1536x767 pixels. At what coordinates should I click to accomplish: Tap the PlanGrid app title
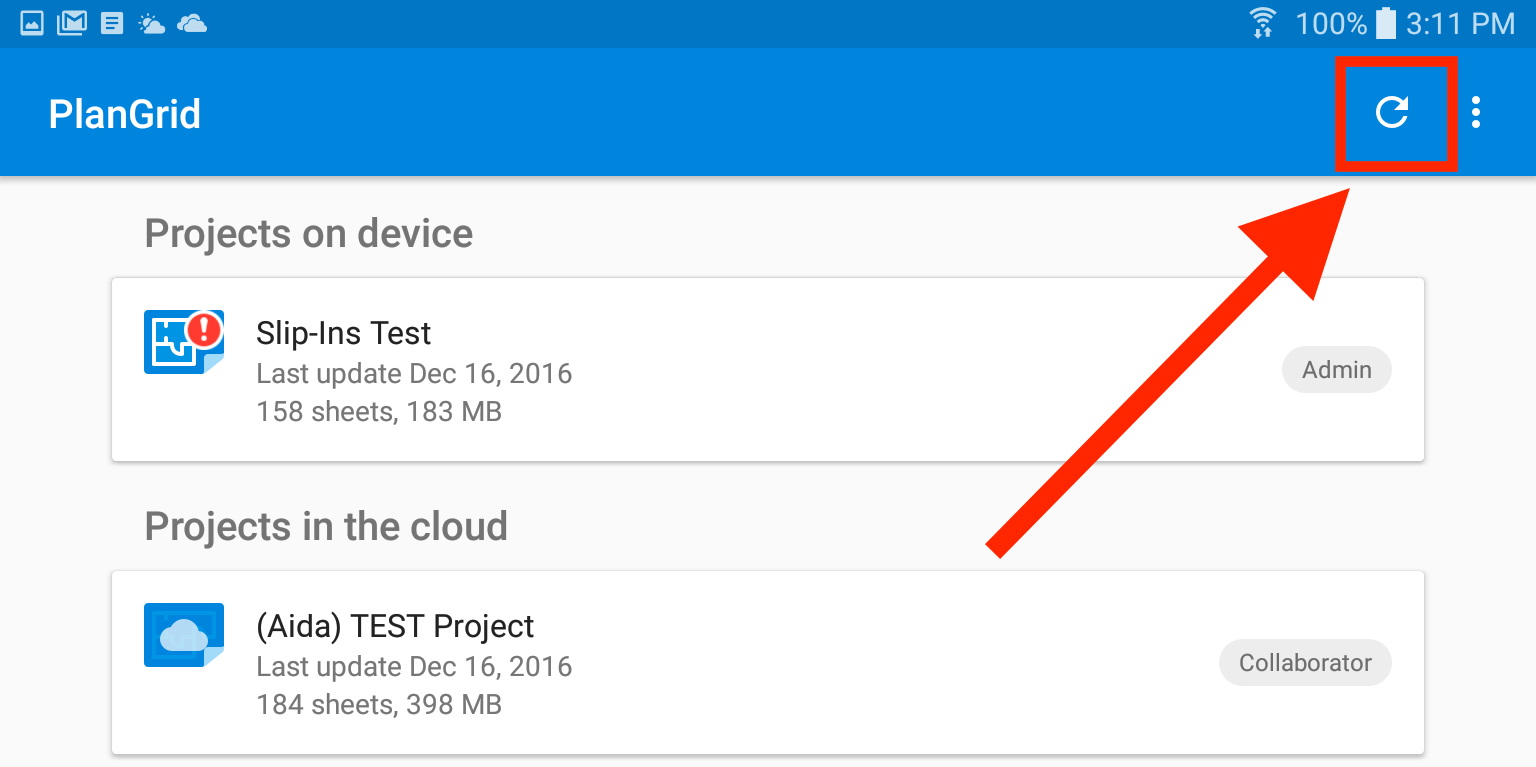click(125, 114)
